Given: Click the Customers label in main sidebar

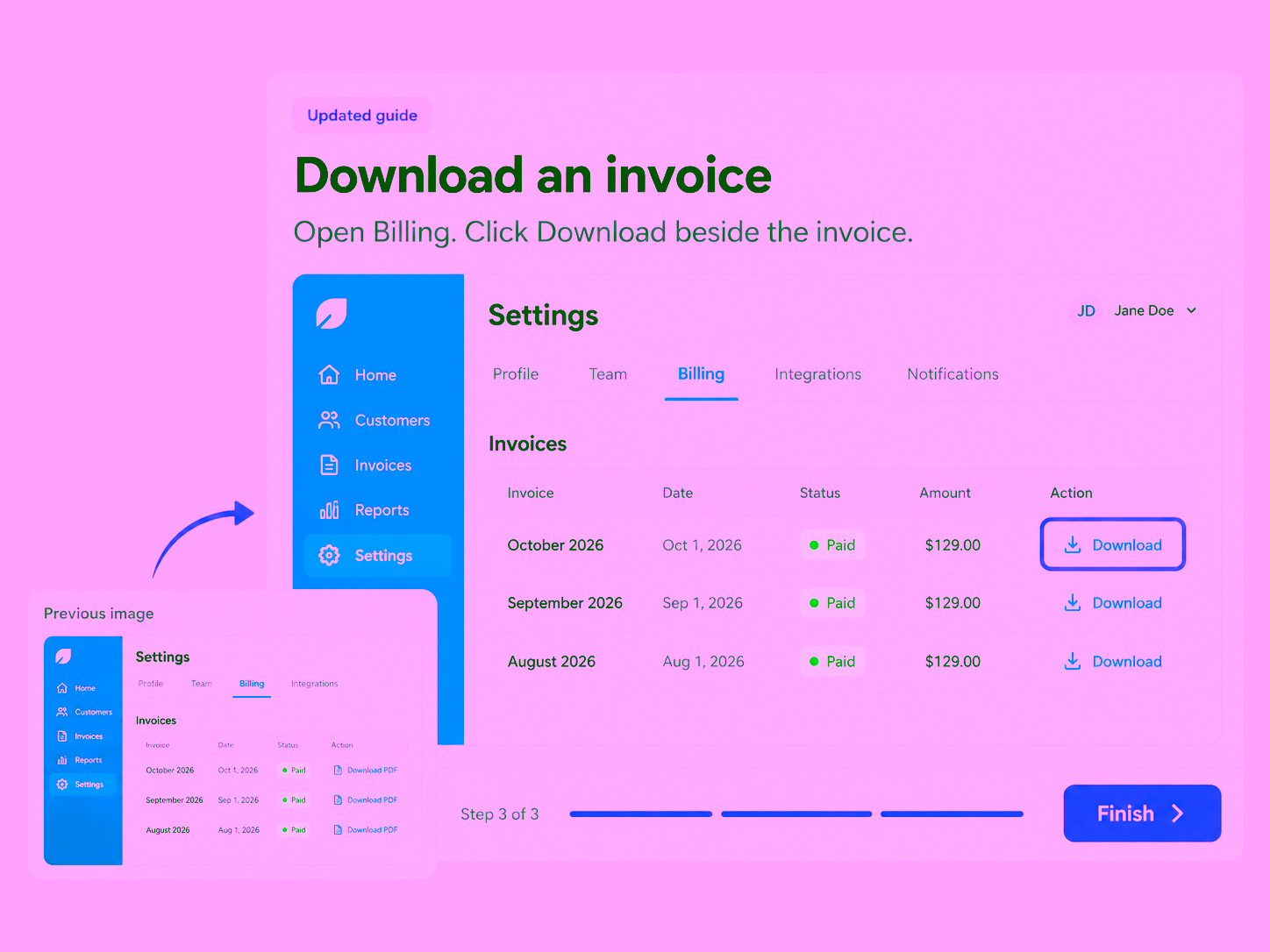Looking at the screenshot, I should (392, 421).
